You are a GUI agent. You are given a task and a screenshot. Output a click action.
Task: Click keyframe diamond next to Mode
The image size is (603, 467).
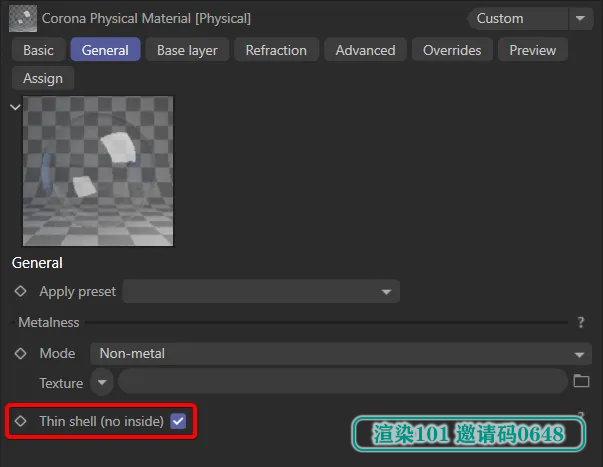tap(20, 353)
